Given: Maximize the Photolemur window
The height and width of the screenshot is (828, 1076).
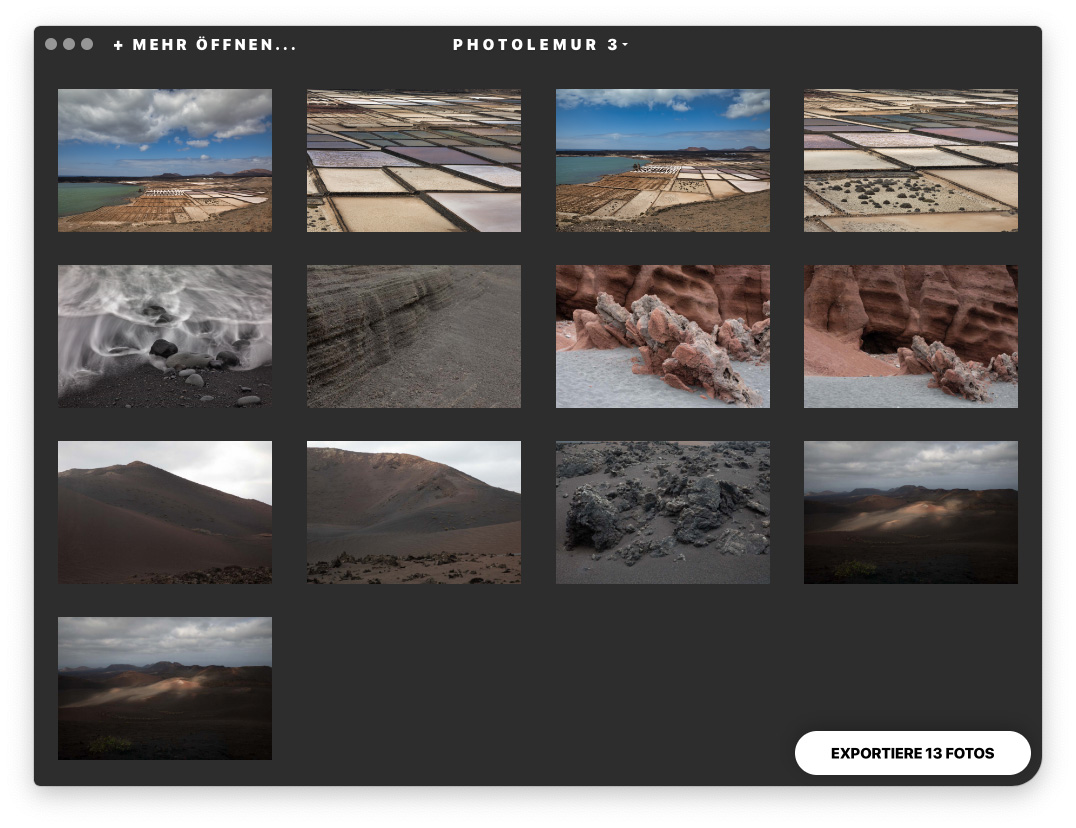Looking at the screenshot, I should click(87, 44).
